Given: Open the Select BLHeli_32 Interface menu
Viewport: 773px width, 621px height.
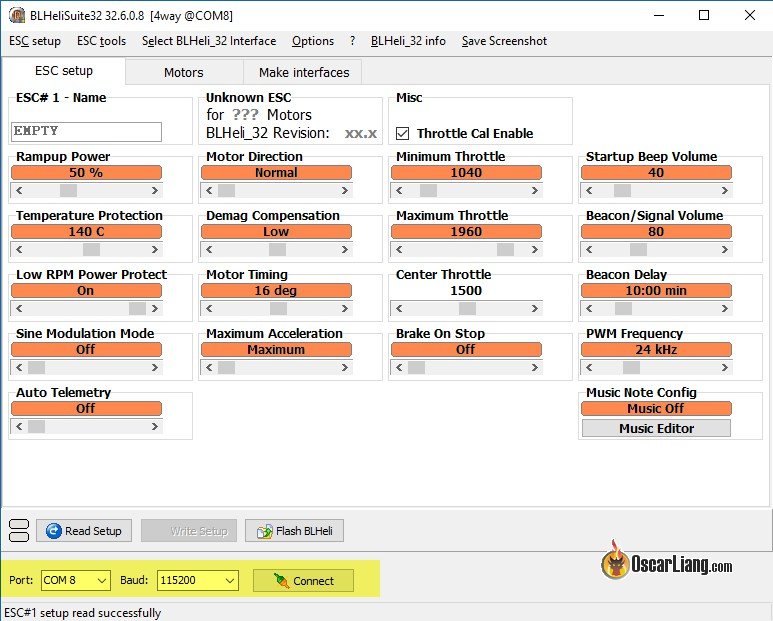Looking at the screenshot, I should [208, 41].
